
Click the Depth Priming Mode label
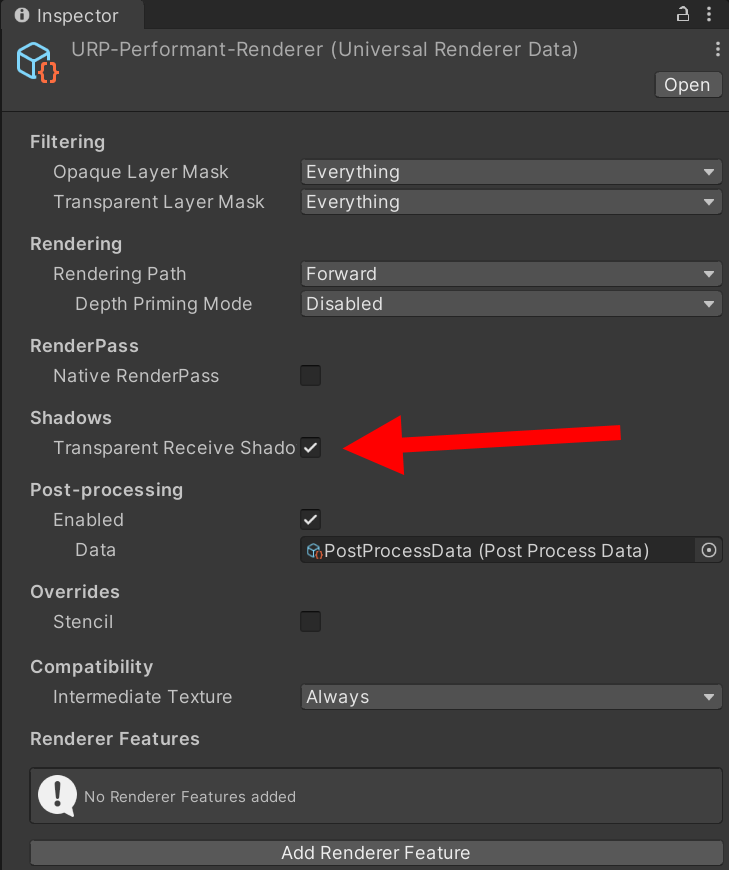pos(164,304)
